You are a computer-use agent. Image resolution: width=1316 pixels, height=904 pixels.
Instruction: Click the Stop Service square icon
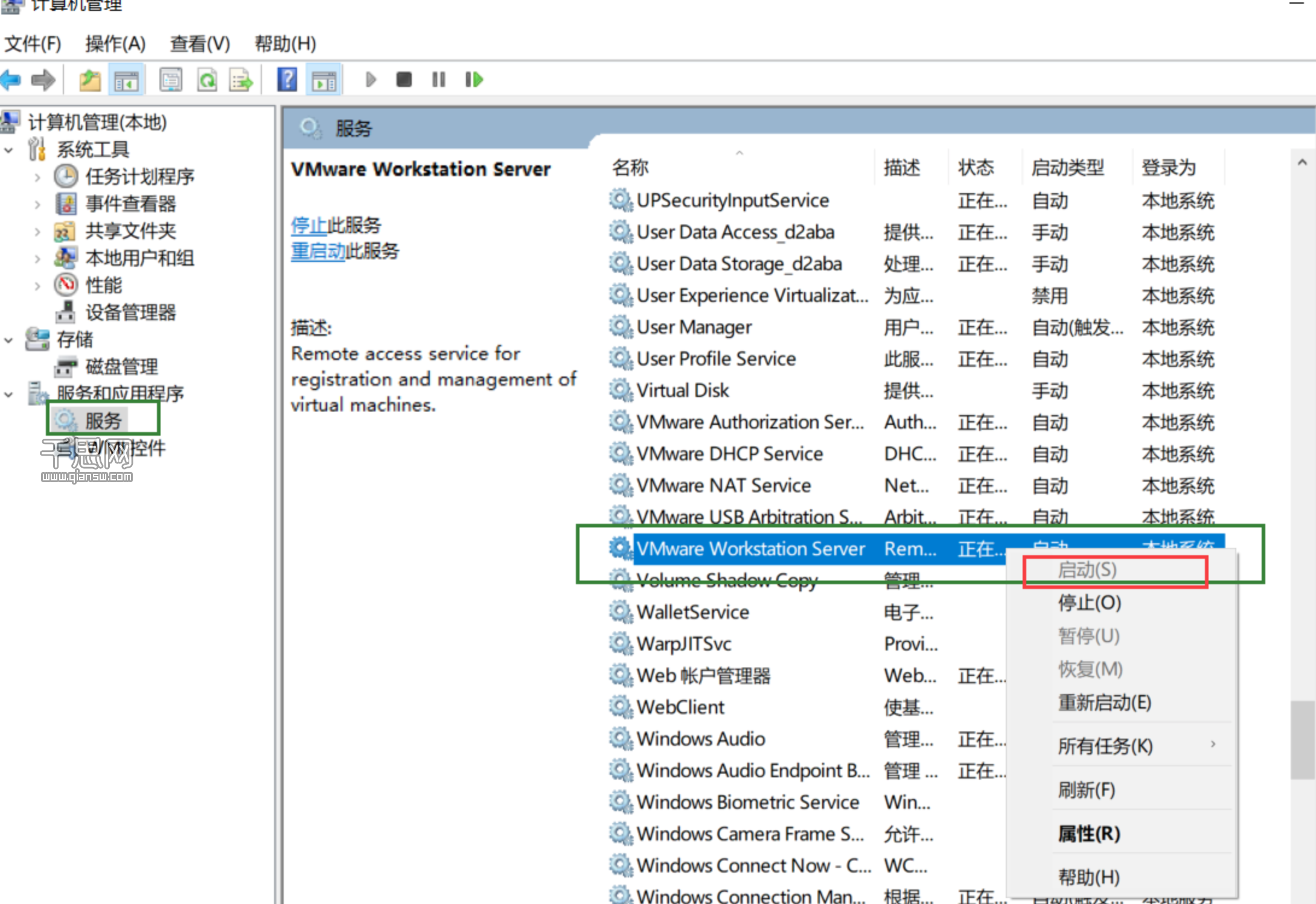tap(404, 80)
